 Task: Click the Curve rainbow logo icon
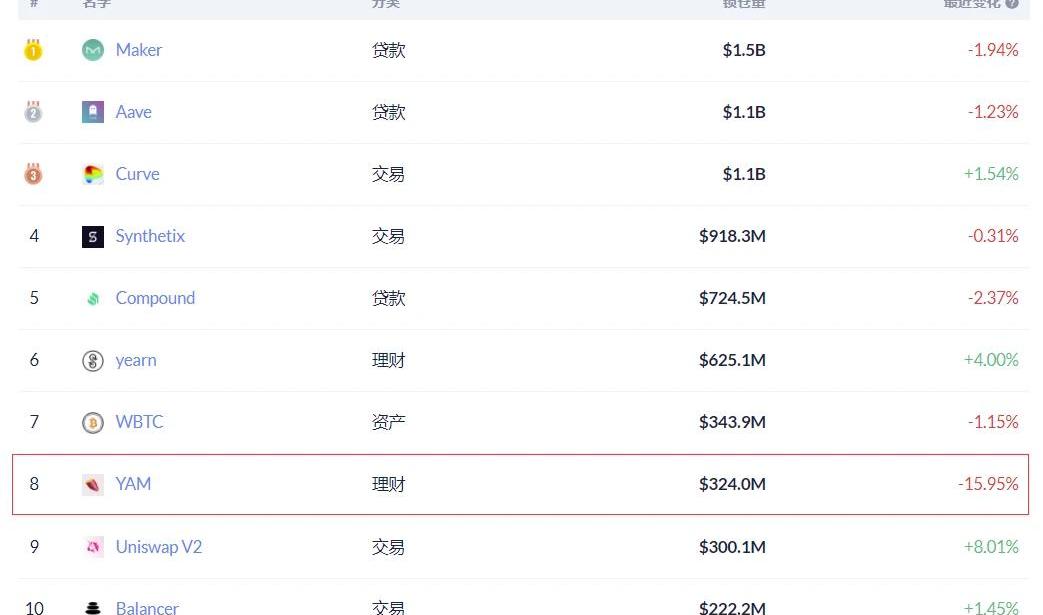(92, 174)
